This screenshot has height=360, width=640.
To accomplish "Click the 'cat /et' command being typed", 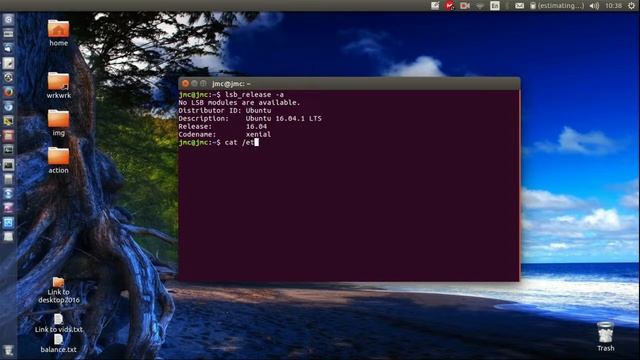I will pyautogui.click(x=240, y=142).
